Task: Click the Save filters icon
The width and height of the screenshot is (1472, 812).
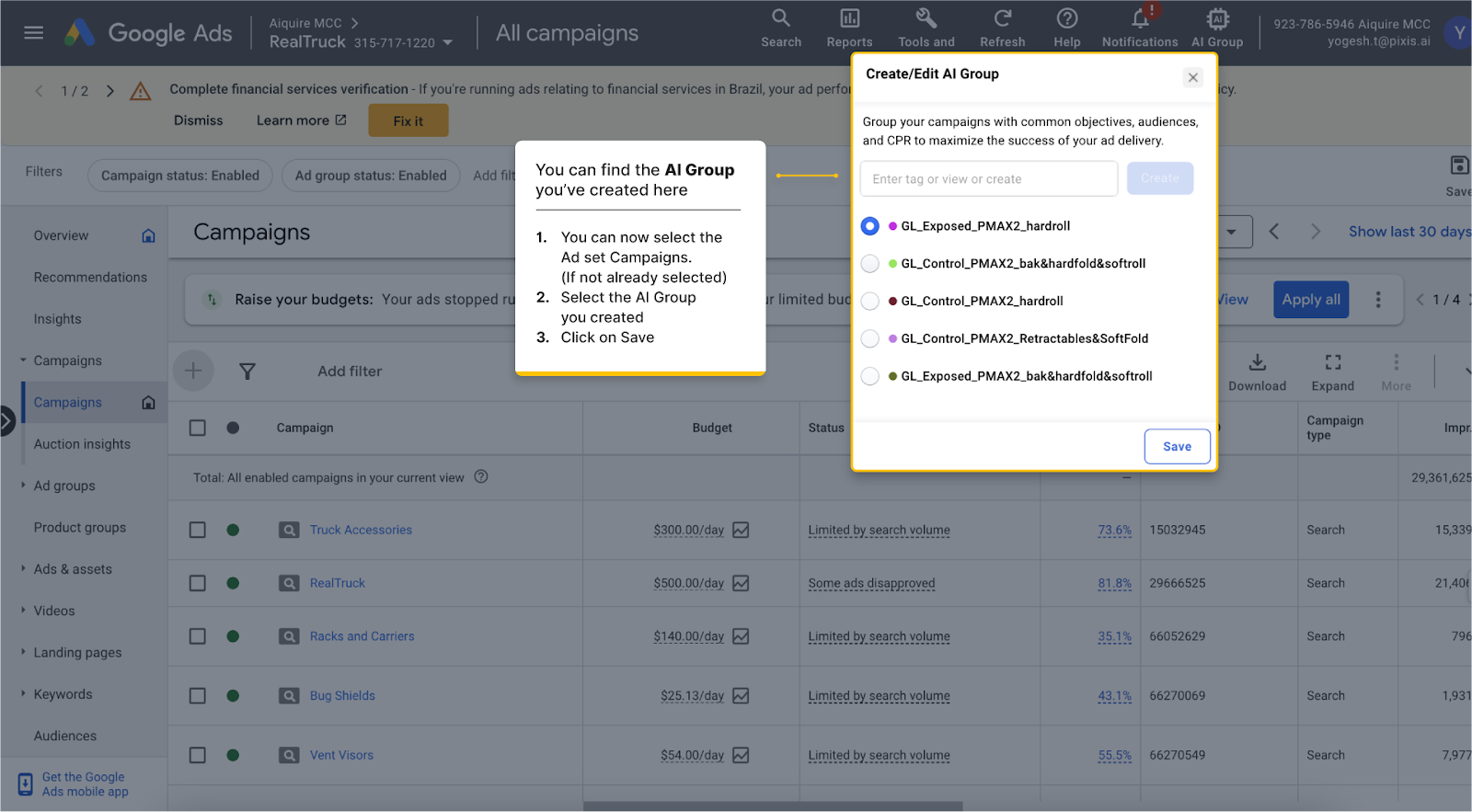Action: (1459, 166)
